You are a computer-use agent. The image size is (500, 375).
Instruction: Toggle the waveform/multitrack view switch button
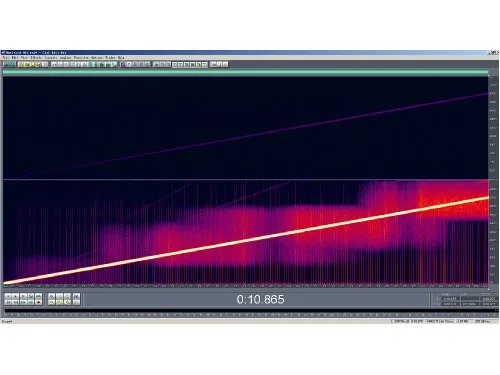pyautogui.click(x=9, y=64)
